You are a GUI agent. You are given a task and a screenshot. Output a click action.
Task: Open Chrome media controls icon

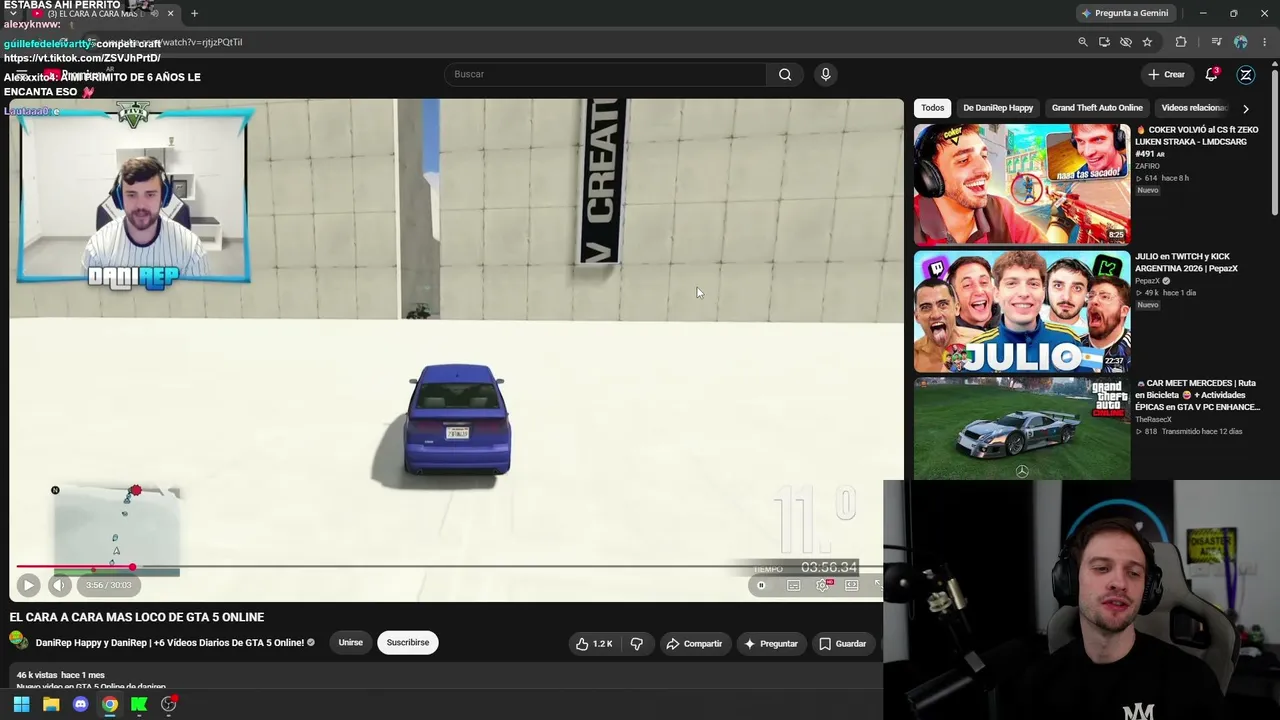click(x=1216, y=42)
